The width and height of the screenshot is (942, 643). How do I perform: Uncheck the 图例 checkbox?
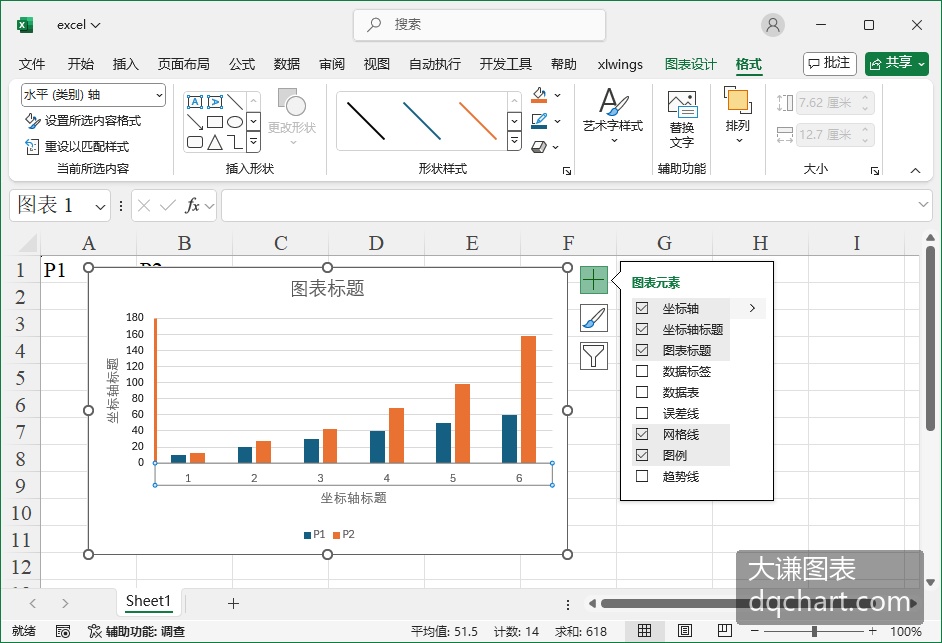[x=642, y=456]
